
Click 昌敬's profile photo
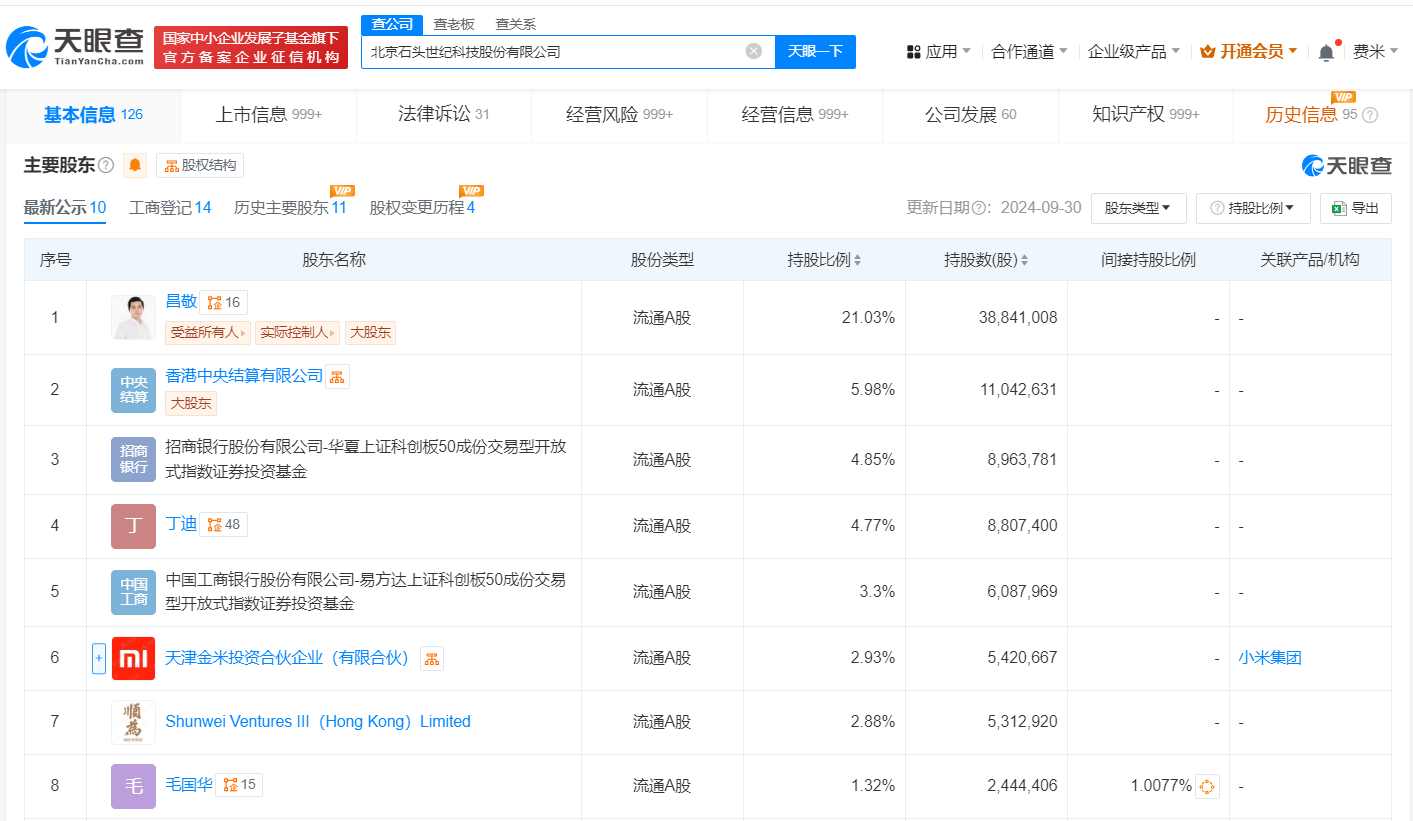pos(133,317)
